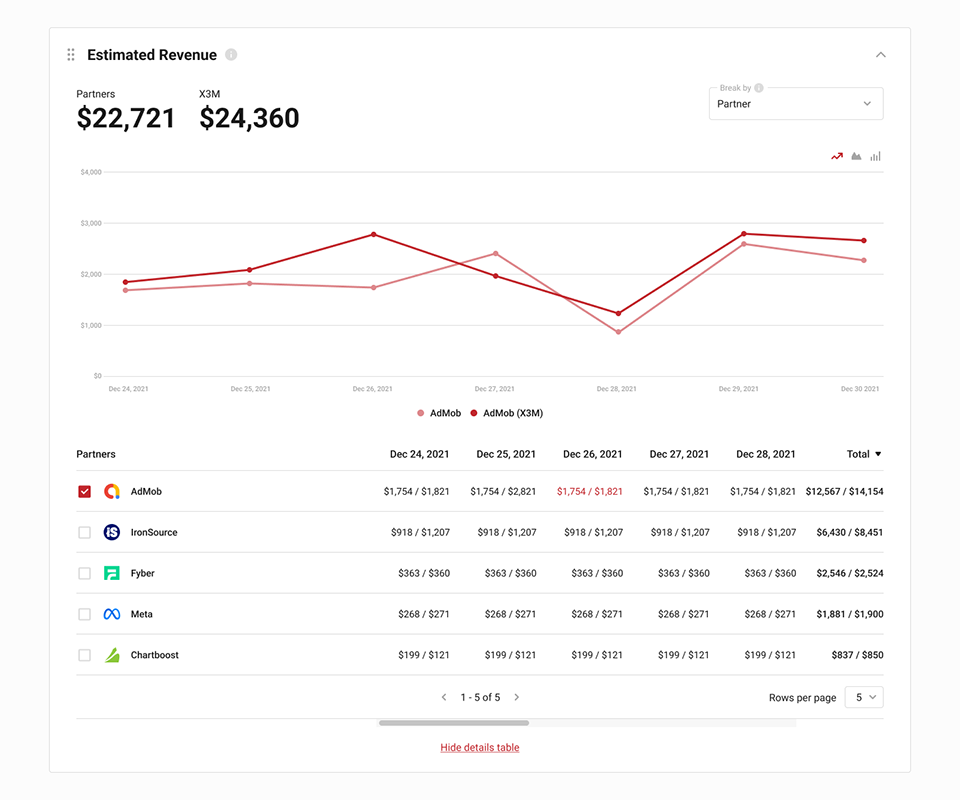Open the Break by Partner dropdown
The height and width of the screenshot is (800, 960).
pyautogui.click(x=796, y=103)
